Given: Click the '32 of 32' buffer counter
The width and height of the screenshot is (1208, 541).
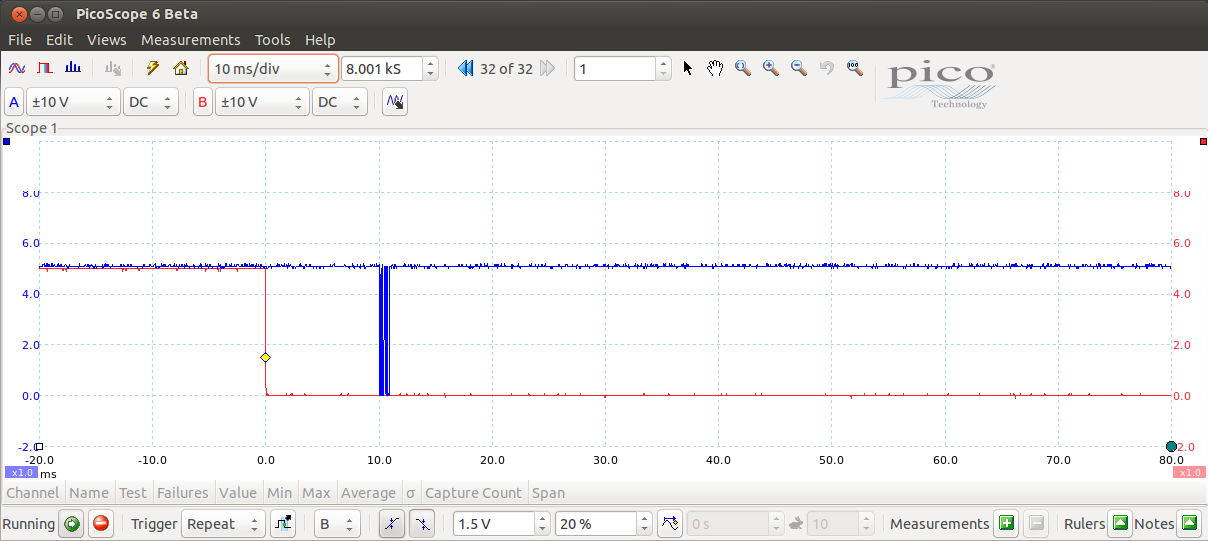Looking at the screenshot, I should 506,69.
